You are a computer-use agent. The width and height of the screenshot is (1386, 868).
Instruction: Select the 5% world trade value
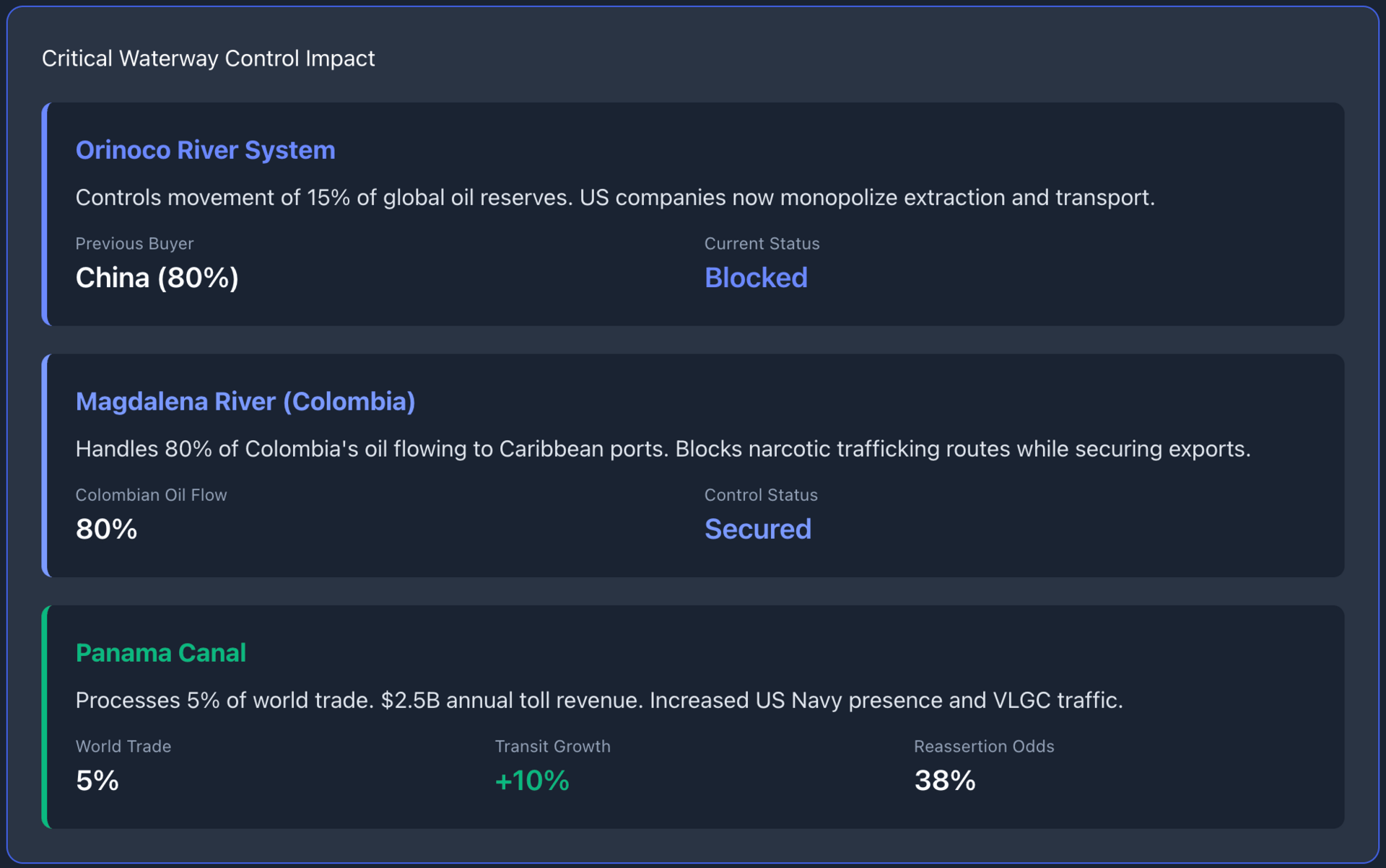[97, 780]
